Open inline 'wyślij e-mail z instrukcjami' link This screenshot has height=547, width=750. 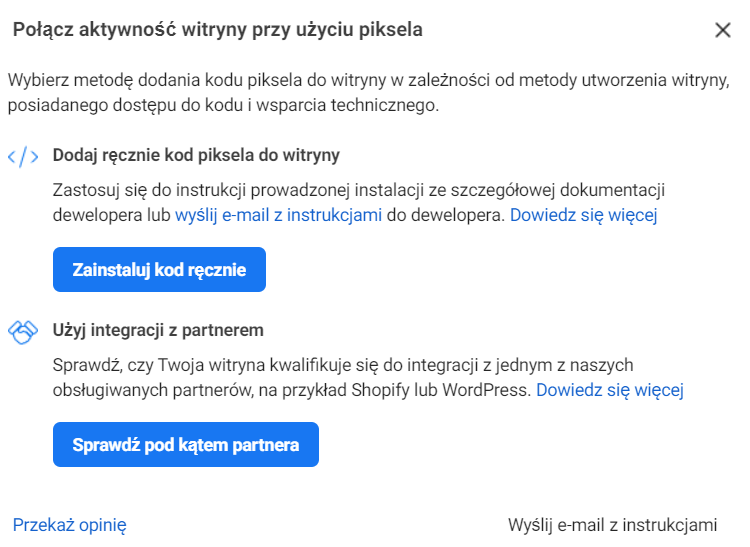(278, 215)
